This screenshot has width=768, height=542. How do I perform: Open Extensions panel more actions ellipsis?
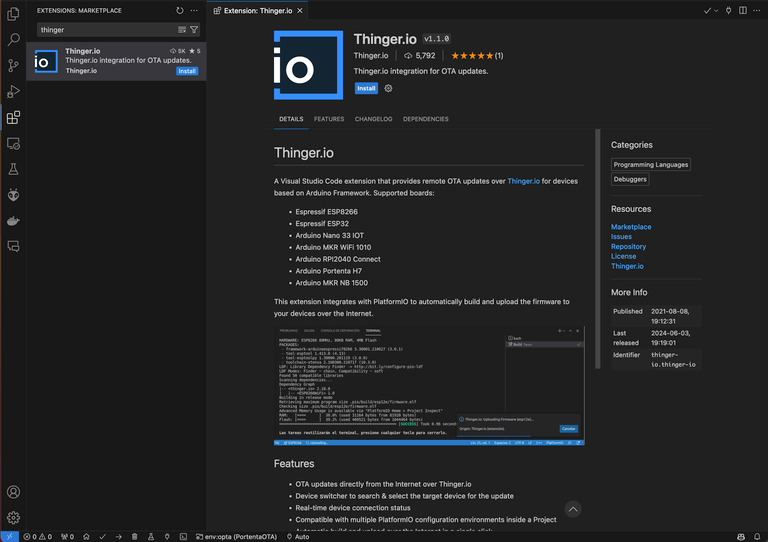pos(196,10)
